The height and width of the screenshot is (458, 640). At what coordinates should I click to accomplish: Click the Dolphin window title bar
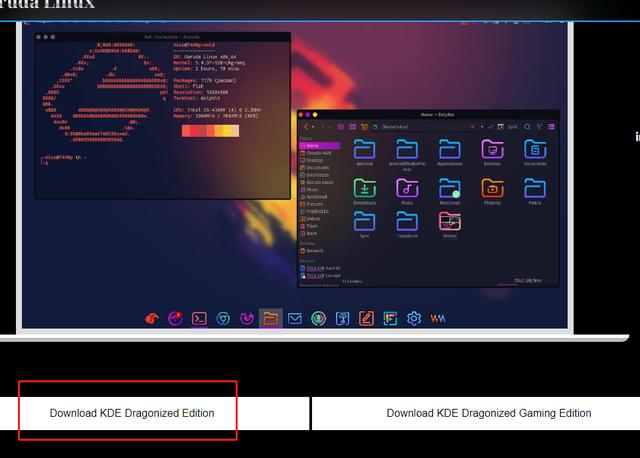428,115
